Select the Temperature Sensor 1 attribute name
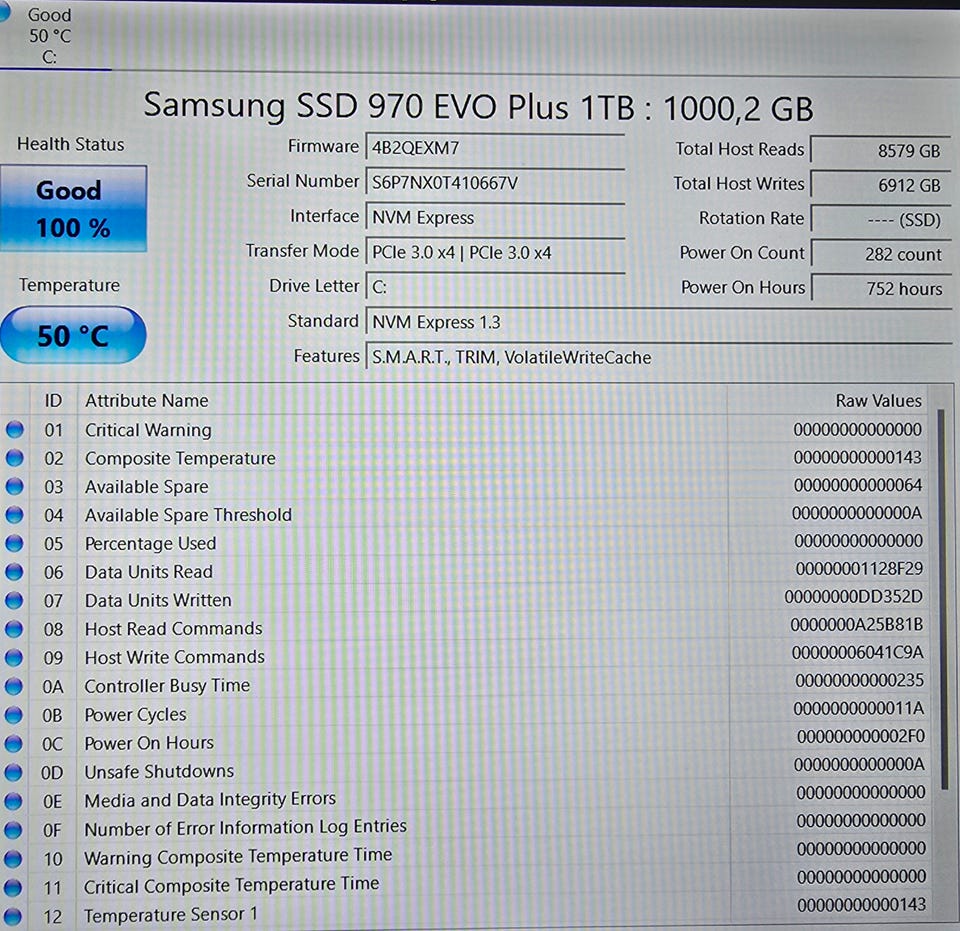This screenshot has height=931, width=960. (171, 916)
